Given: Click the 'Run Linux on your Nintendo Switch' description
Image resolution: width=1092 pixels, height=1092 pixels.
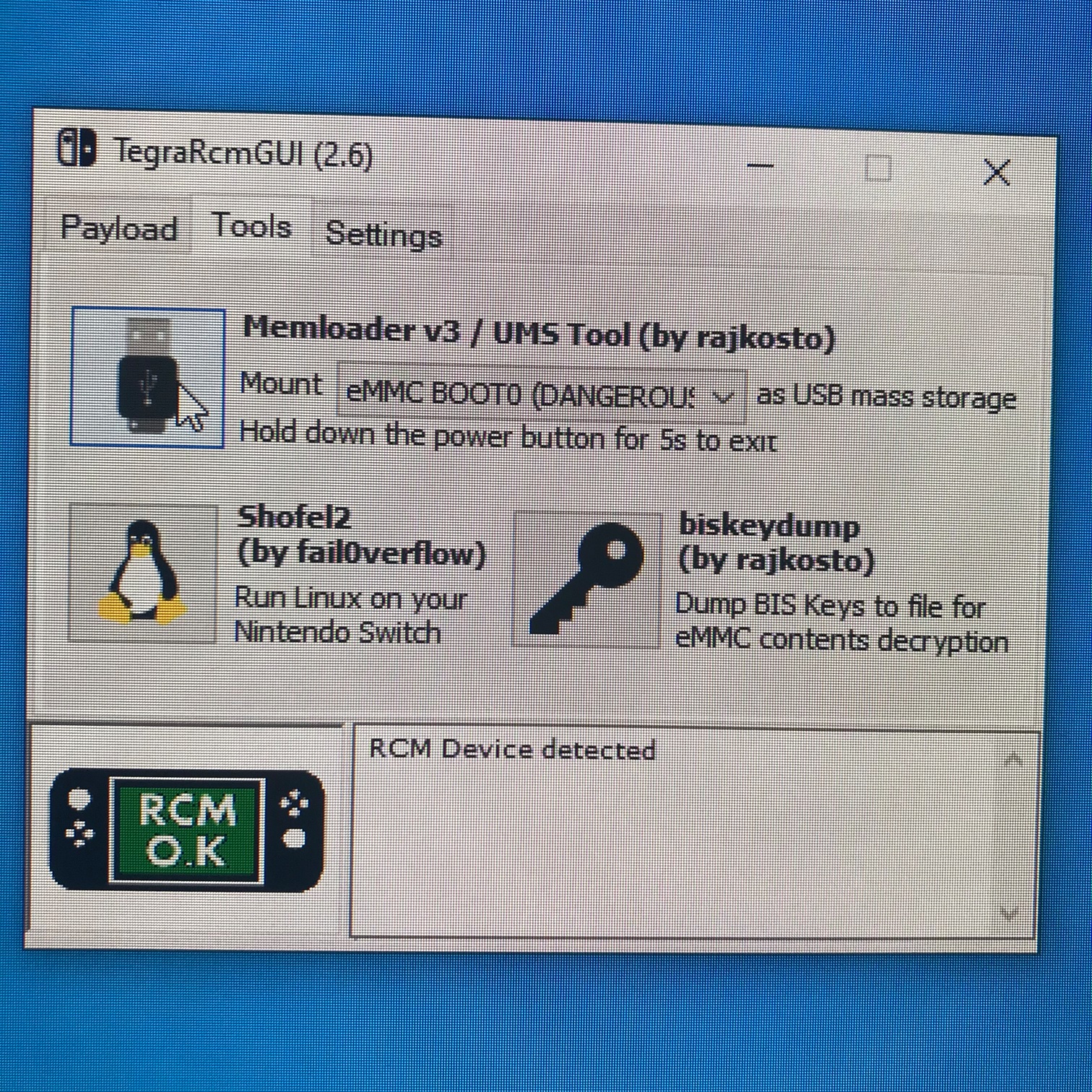Looking at the screenshot, I should [352, 615].
